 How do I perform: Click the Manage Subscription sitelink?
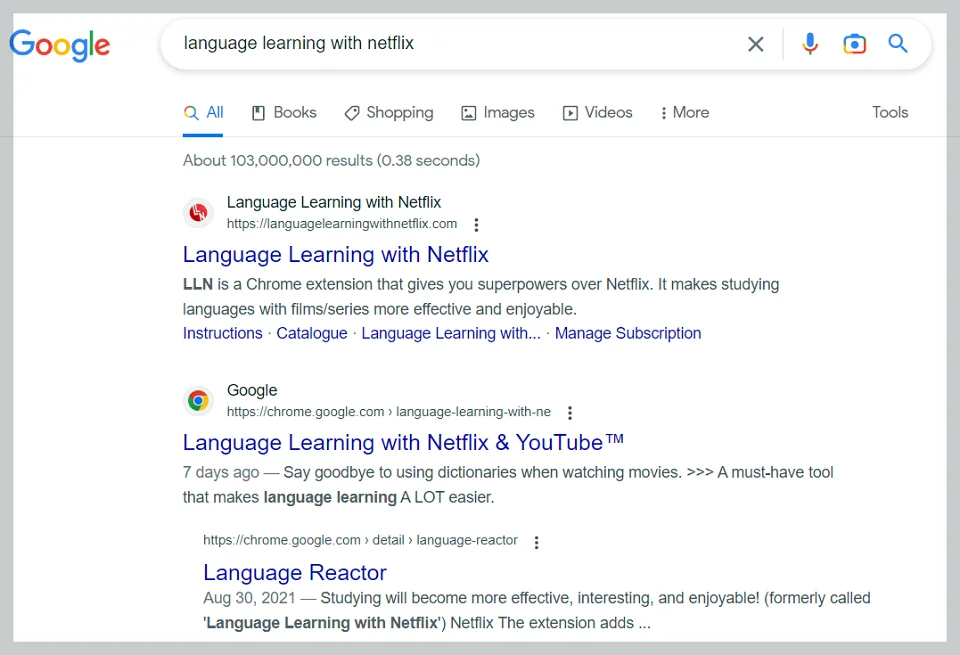[628, 333]
